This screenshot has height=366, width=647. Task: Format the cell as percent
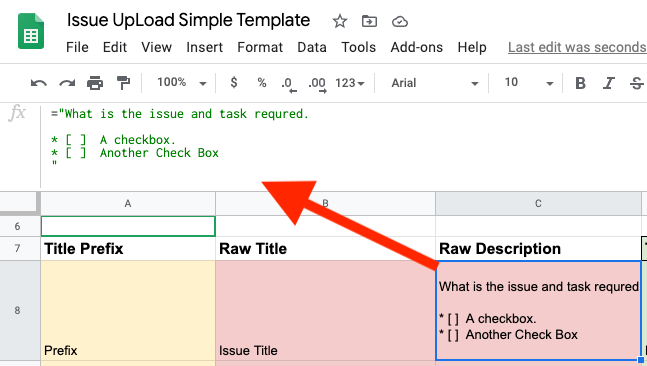(262, 83)
